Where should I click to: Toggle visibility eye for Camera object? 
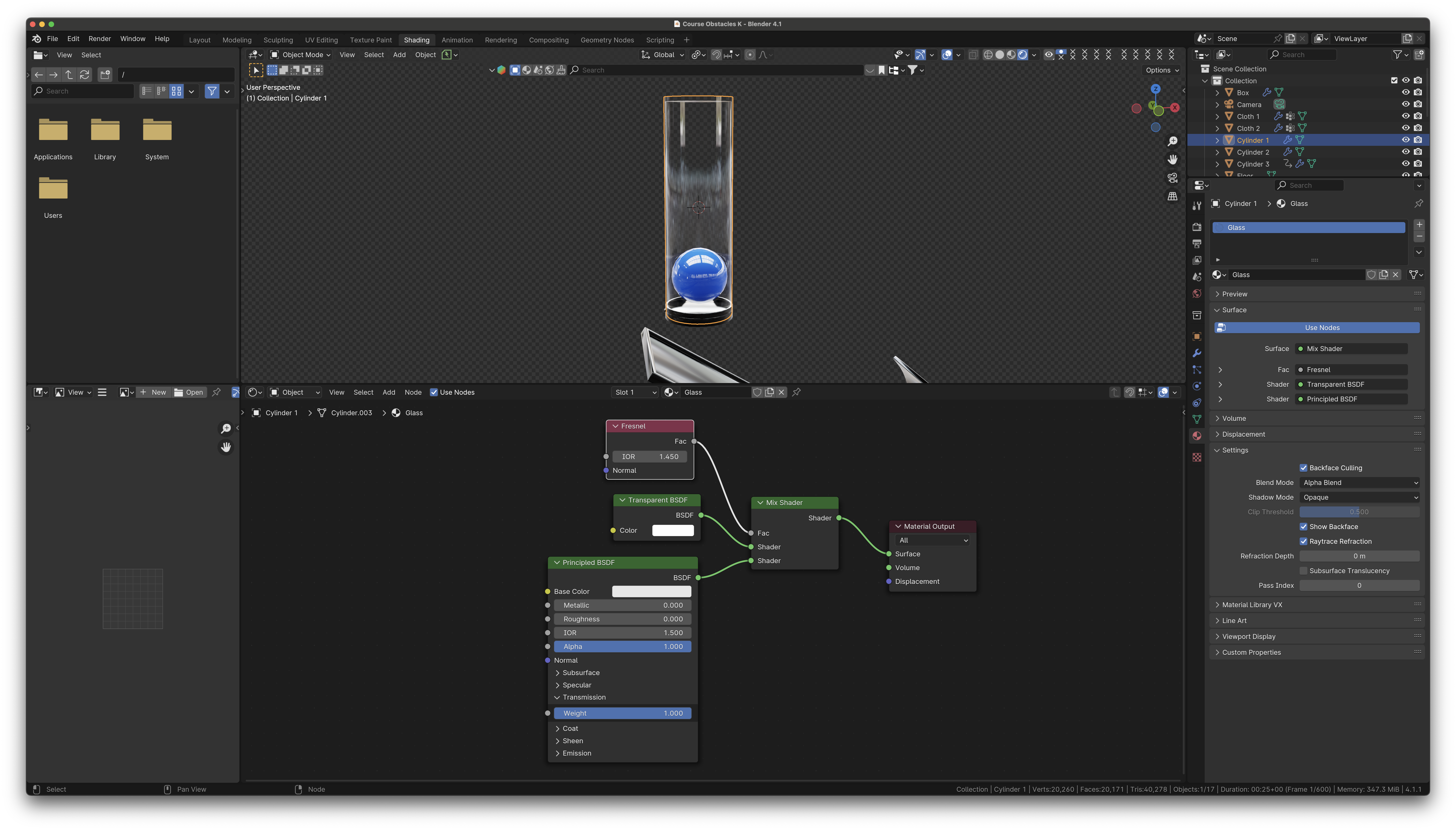point(1405,104)
